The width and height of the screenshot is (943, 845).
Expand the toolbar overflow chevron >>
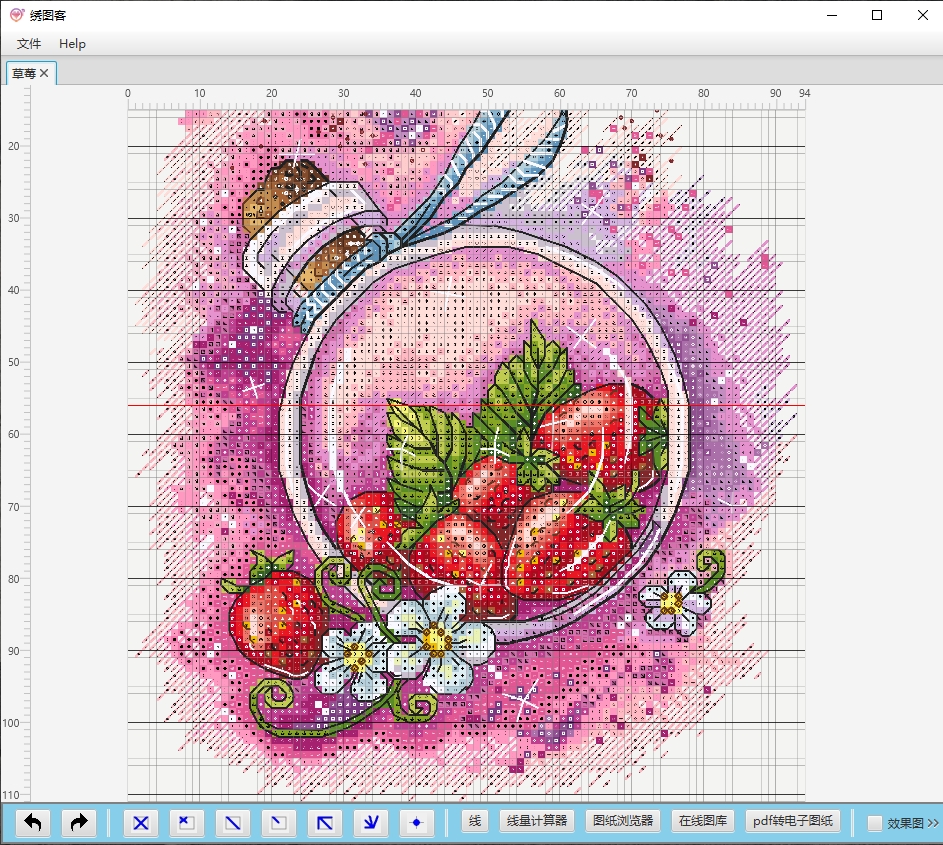point(933,823)
